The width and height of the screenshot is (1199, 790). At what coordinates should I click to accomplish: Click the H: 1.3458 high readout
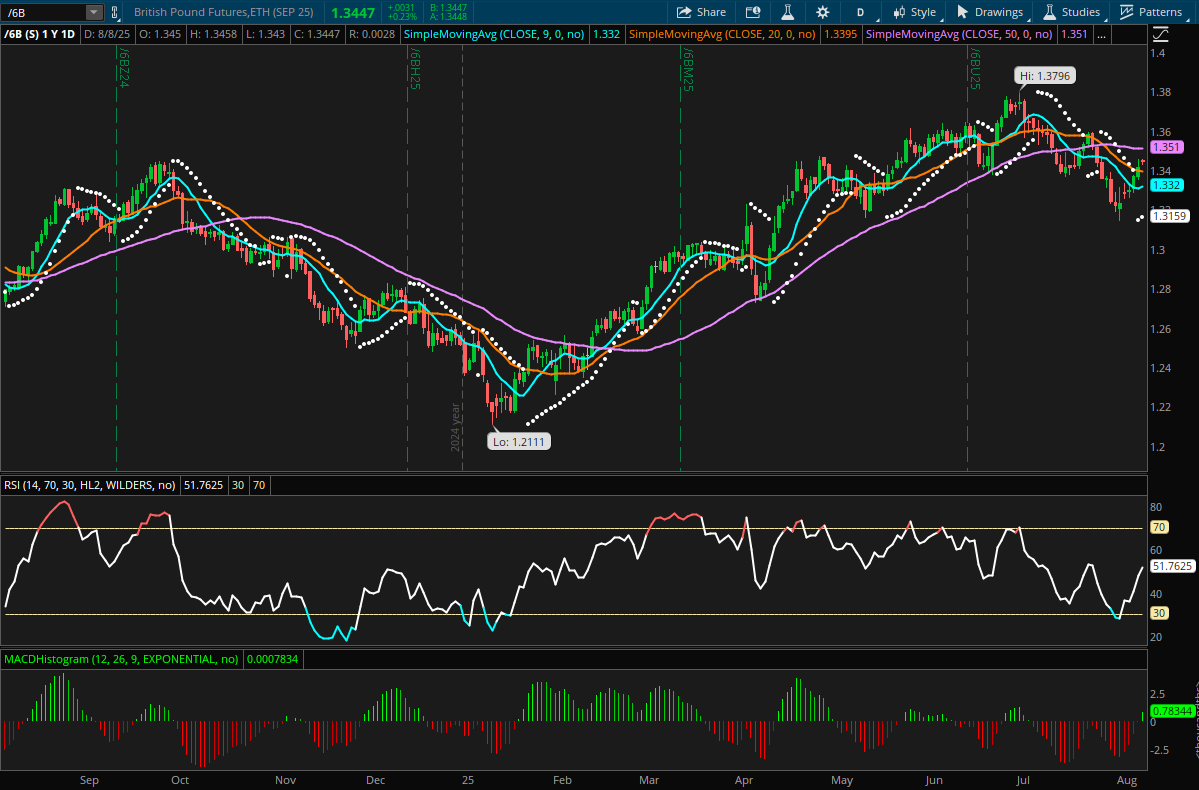click(213, 34)
